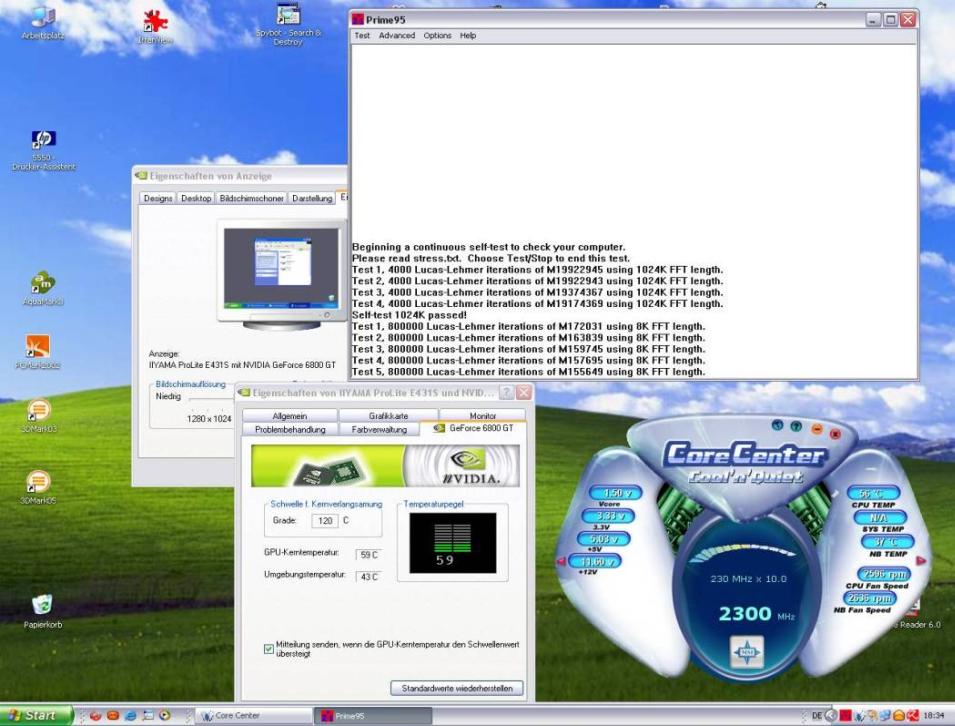955x726 pixels.
Task: Open the Monitor tab
Action: pyautogui.click(x=482, y=415)
